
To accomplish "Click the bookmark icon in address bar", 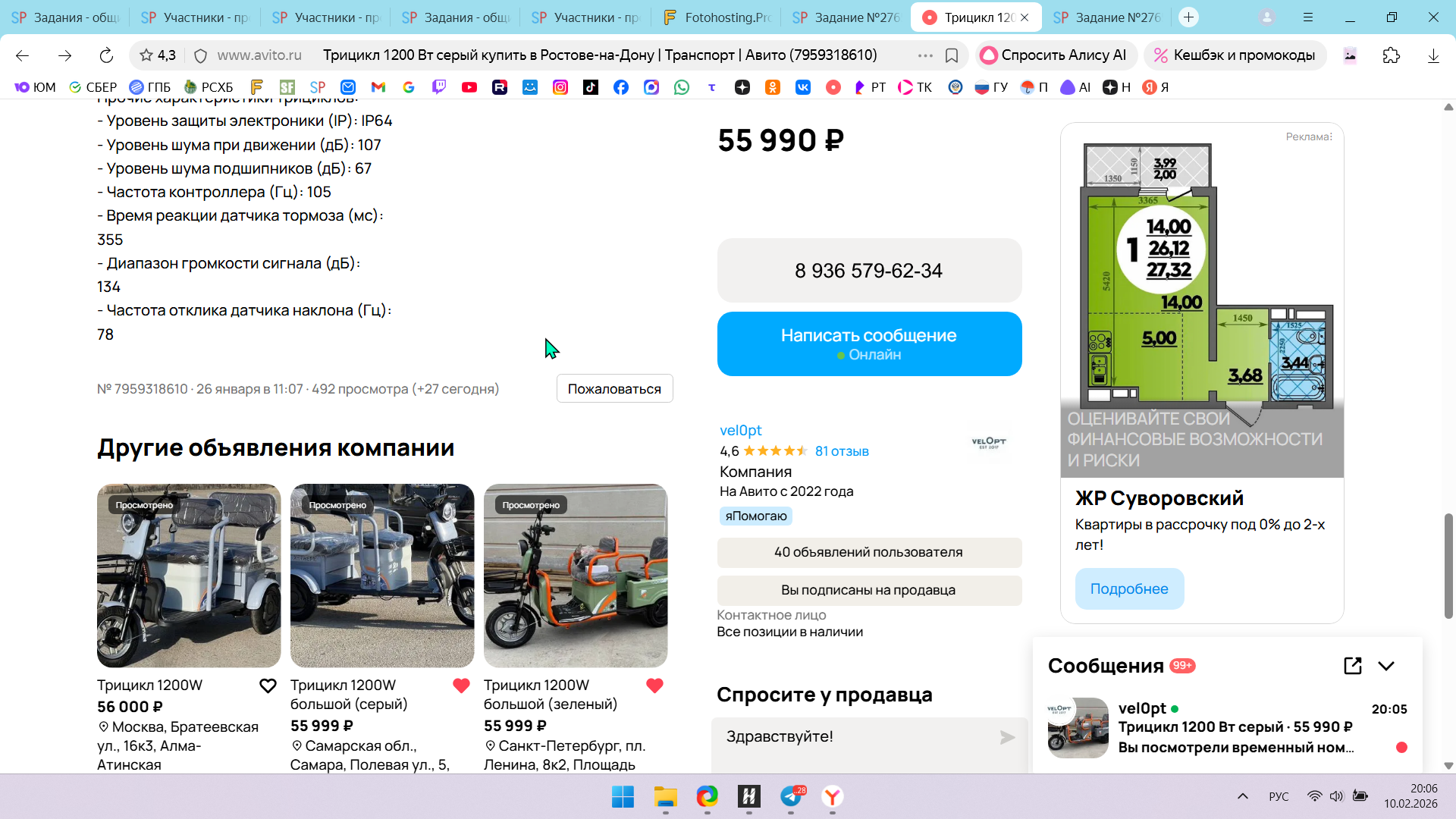I will pyautogui.click(x=952, y=55).
